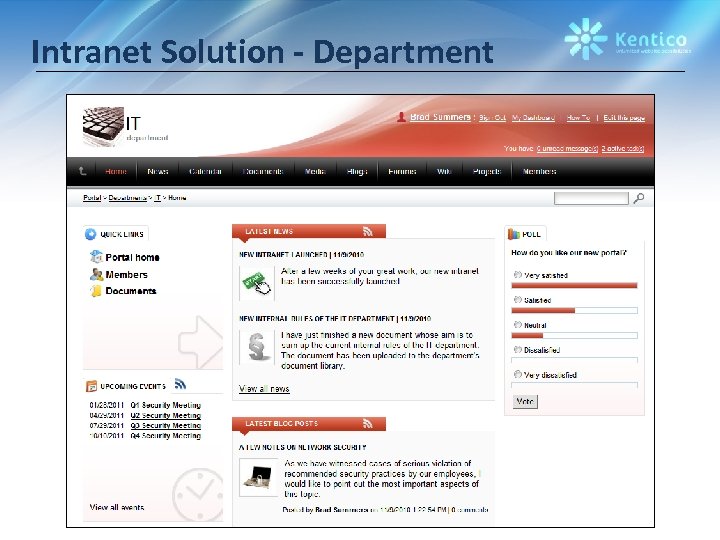Click IT in the breadcrumb
The image size is (720, 540).
click(158, 197)
